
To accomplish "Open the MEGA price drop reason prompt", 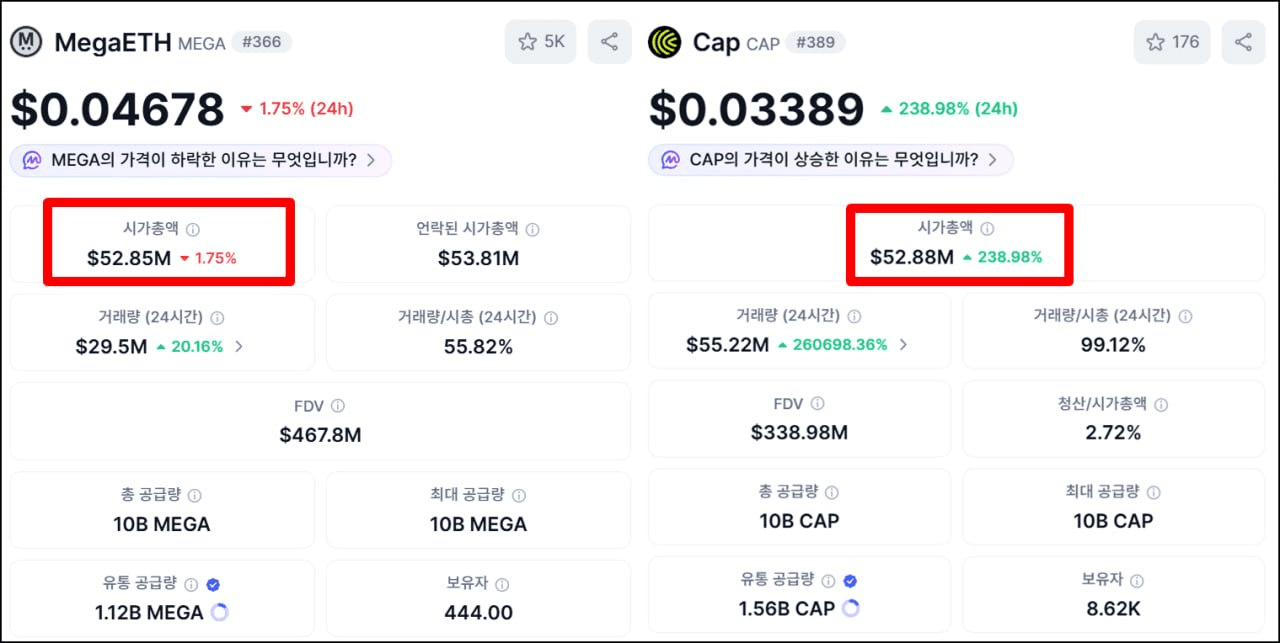I will pos(200,160).
